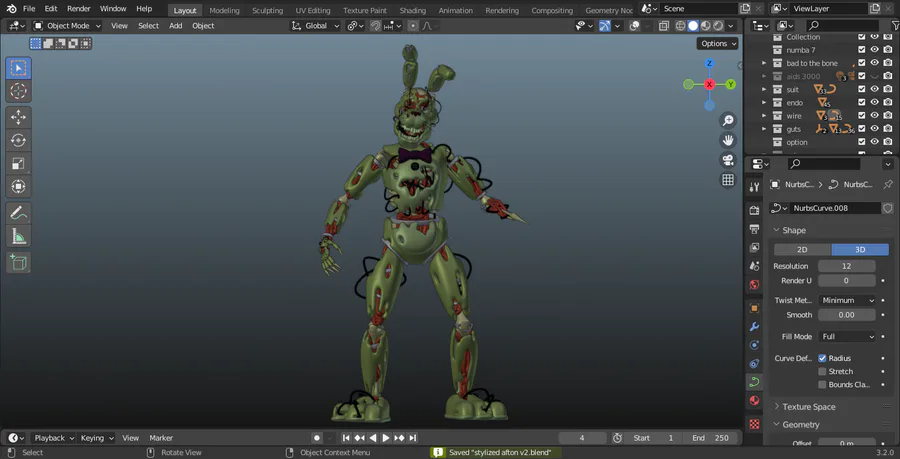
Task: Select the Move tool in the toolbar
Action: 18,116
